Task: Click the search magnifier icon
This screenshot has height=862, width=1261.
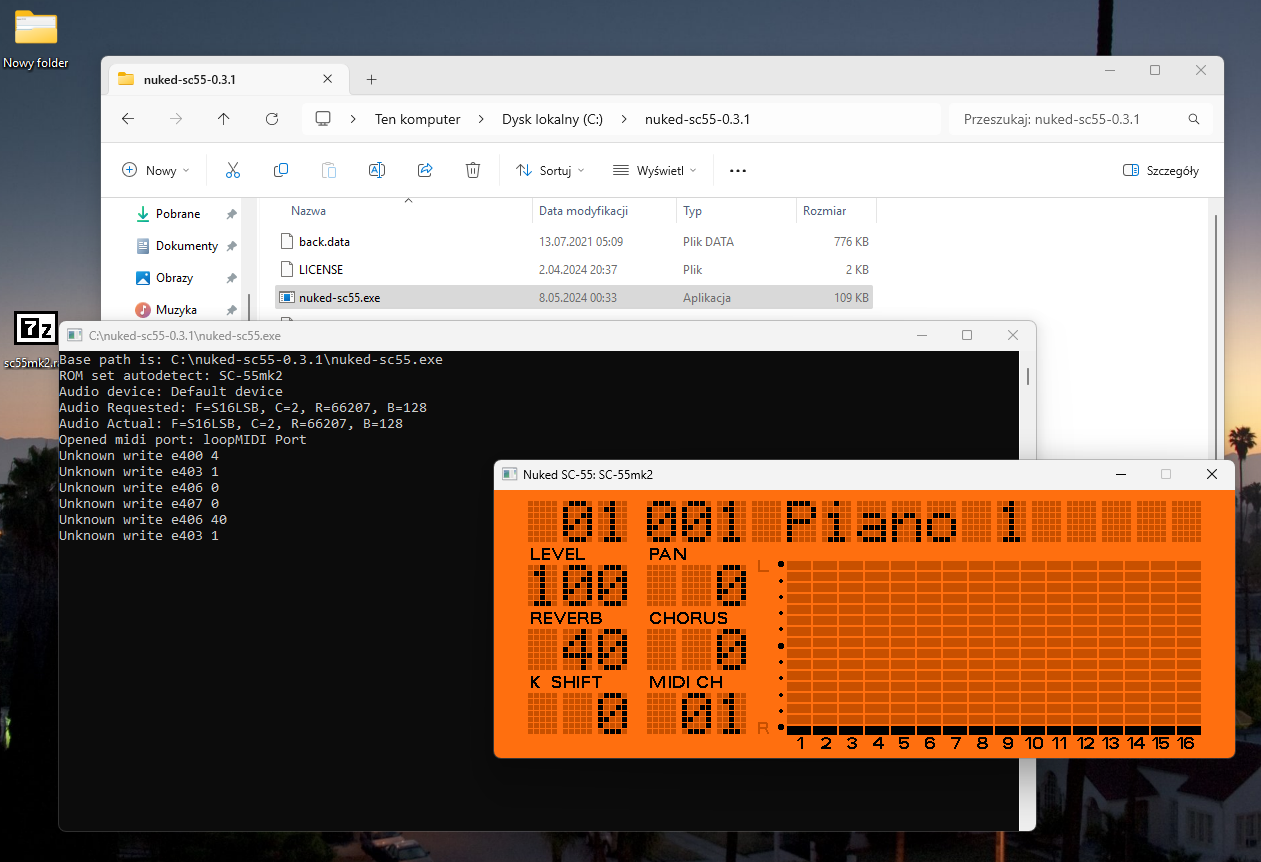Action: coord(1194,119)
